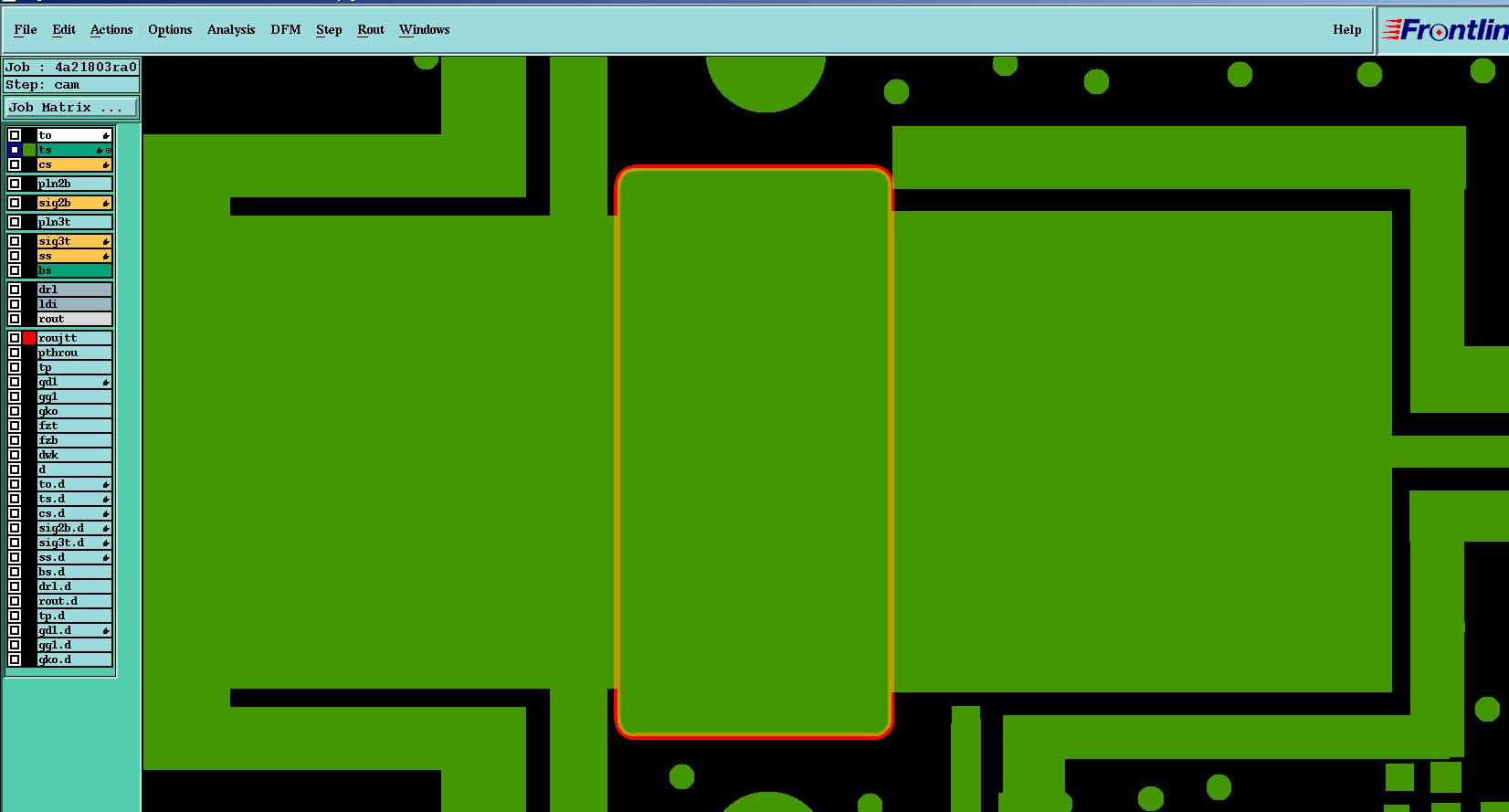
Task: Click the Job : 4a21803ra0 field
Action: (71, 67)
